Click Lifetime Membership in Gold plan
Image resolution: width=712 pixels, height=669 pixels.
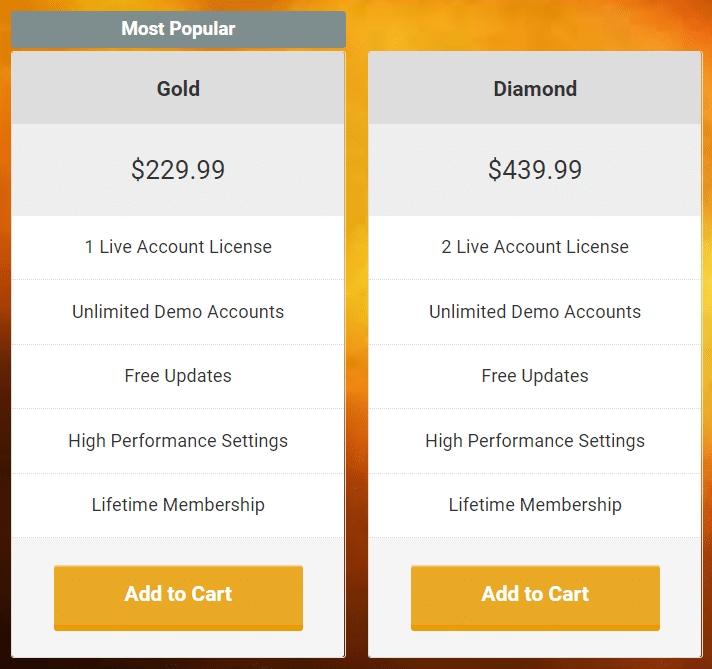click(x=178, y=505)
